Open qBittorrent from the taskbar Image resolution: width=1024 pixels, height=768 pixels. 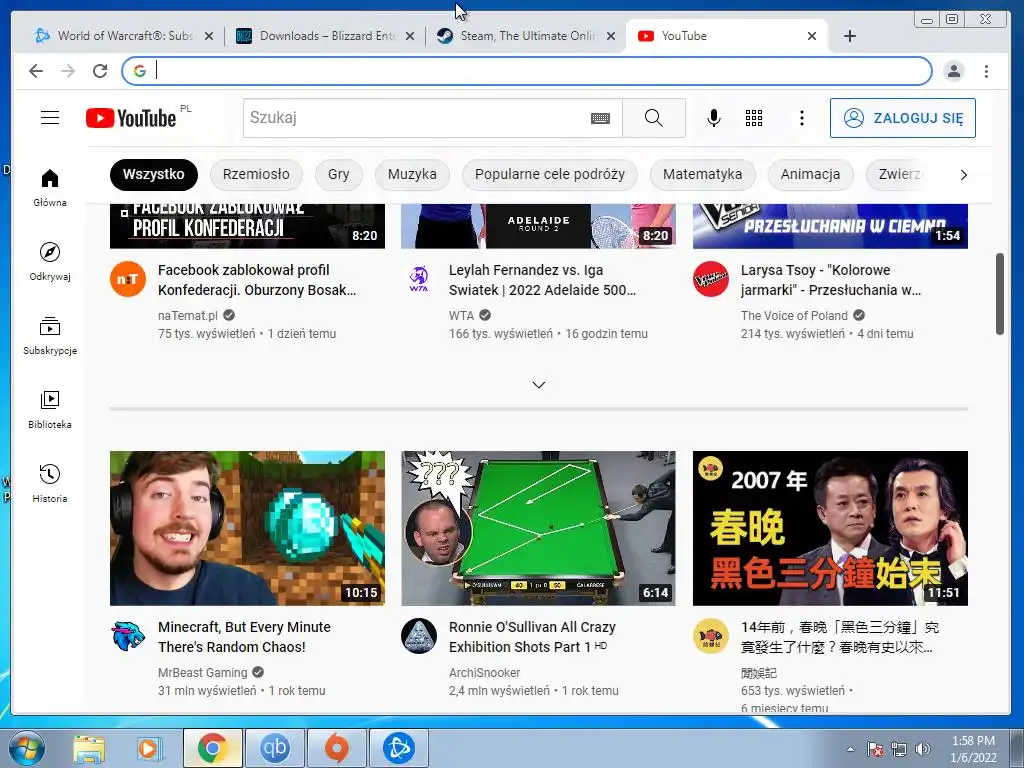[x=274, y=748]
